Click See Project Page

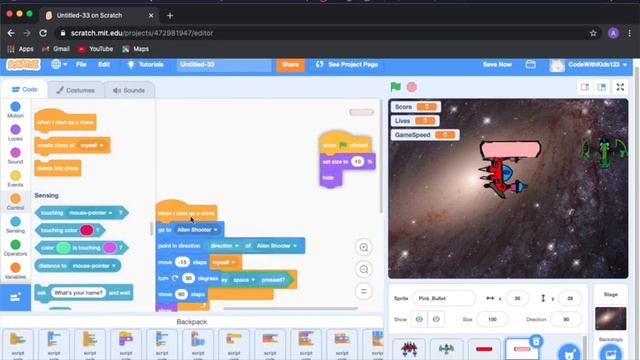tap(347, 64)
